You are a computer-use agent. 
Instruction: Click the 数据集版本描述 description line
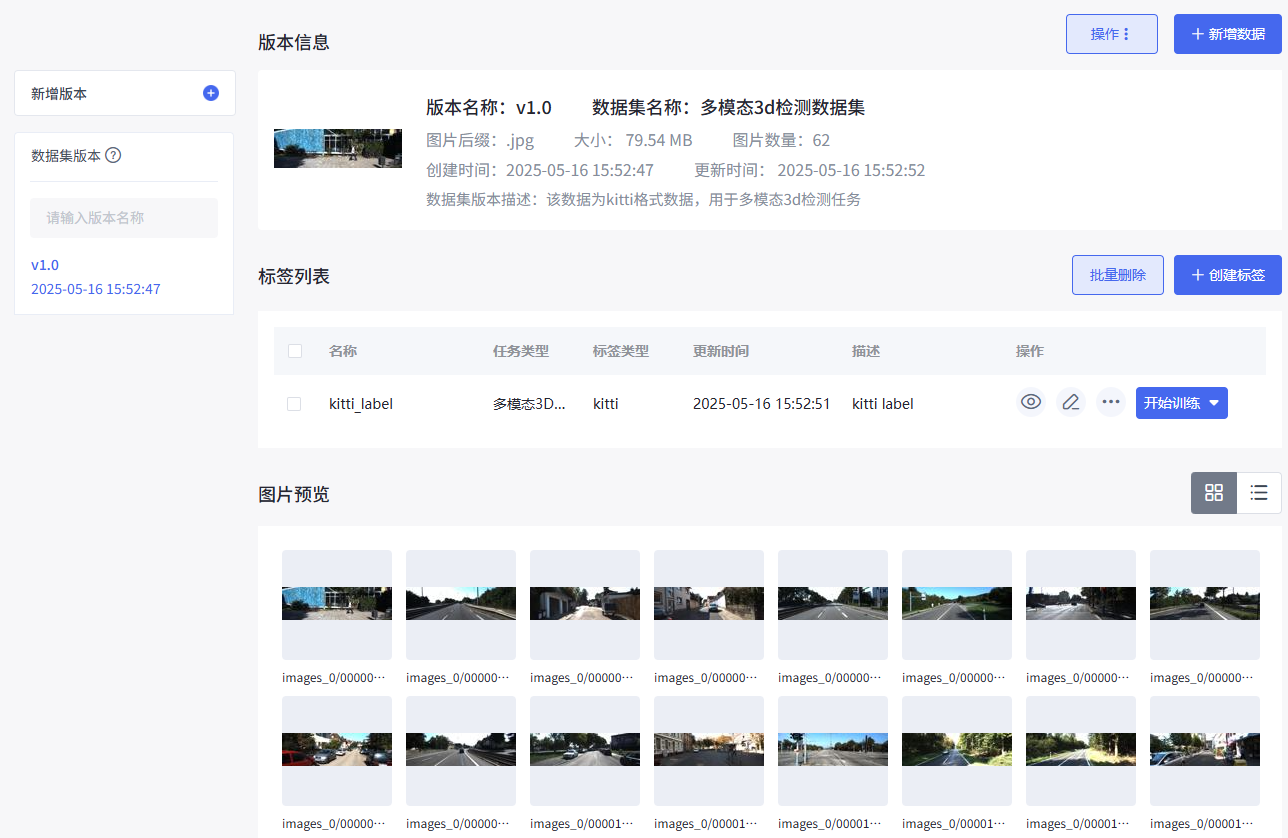643,199
